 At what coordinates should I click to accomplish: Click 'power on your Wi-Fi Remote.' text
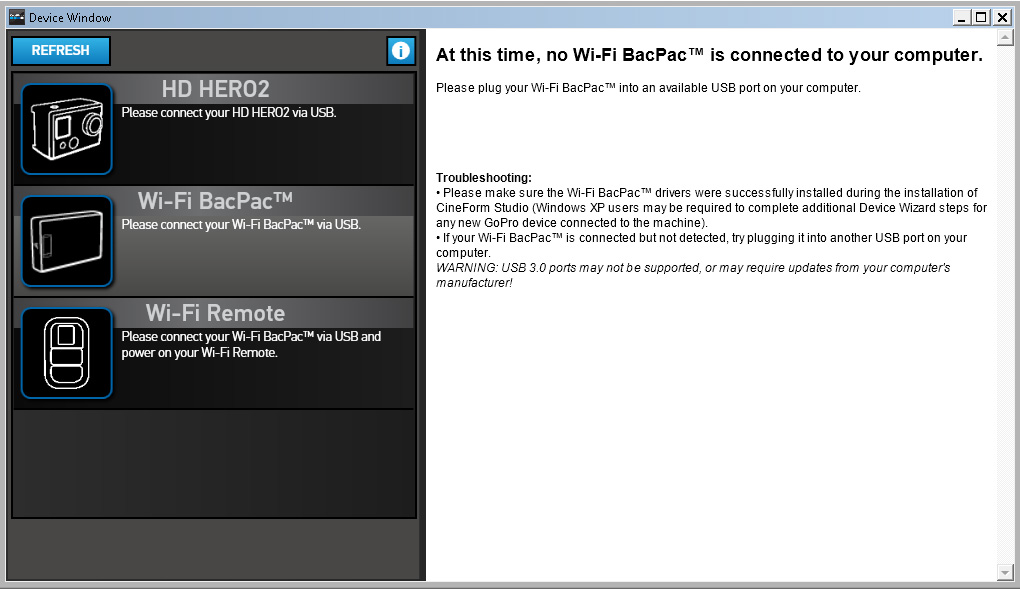(200, 353)
